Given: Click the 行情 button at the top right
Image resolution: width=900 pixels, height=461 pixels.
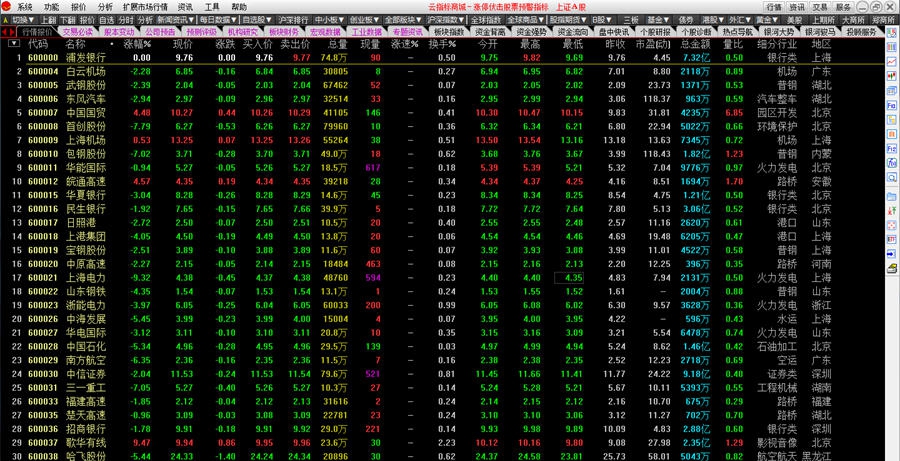Looking at the screenshot, I should (774, 7).
